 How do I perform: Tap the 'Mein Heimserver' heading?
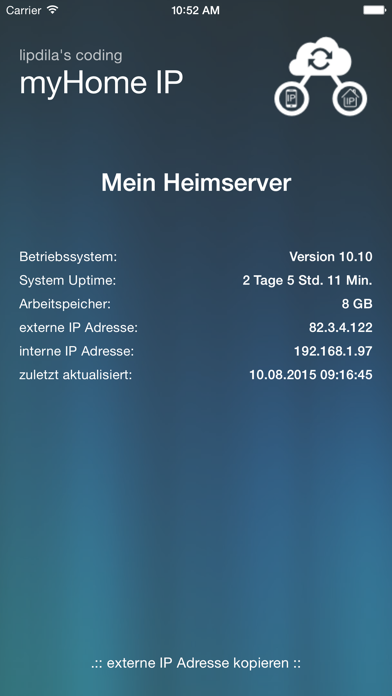tap(196, 182)
